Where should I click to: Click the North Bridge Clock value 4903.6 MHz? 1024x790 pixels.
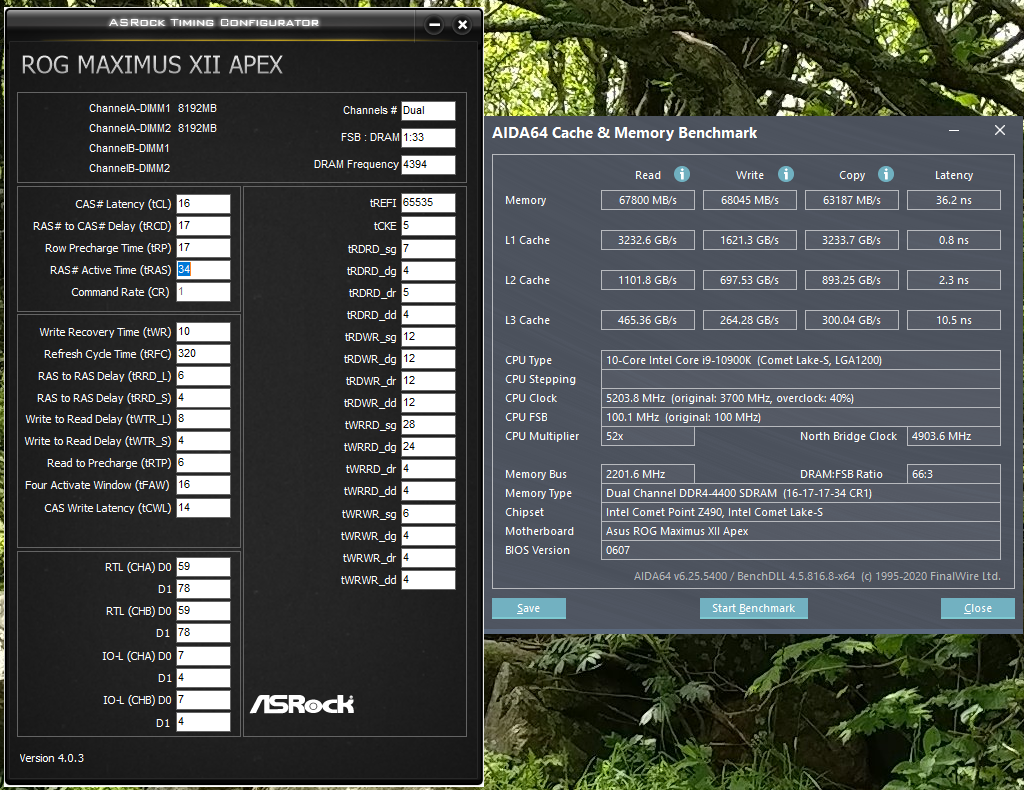953,436
